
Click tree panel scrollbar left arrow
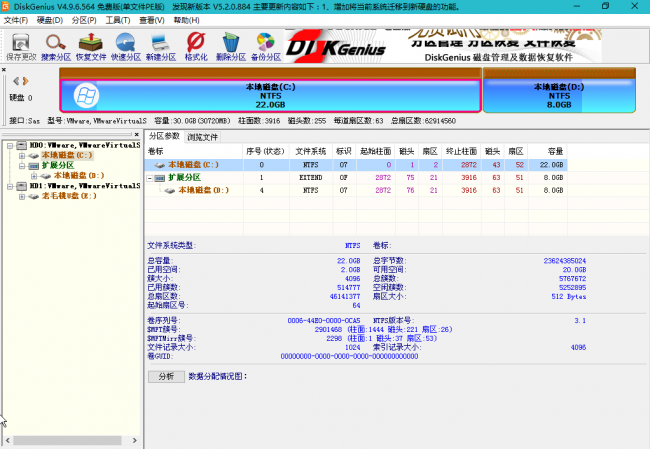7,440
